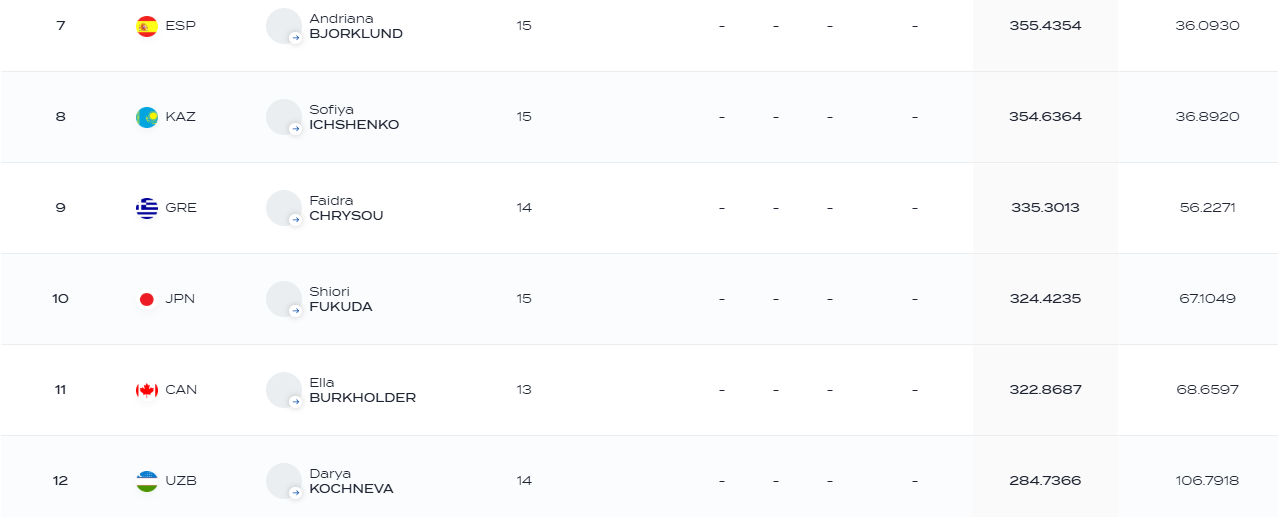Click the Greece flag icon
Screen dimensions: 1278x517
point(147,208)
